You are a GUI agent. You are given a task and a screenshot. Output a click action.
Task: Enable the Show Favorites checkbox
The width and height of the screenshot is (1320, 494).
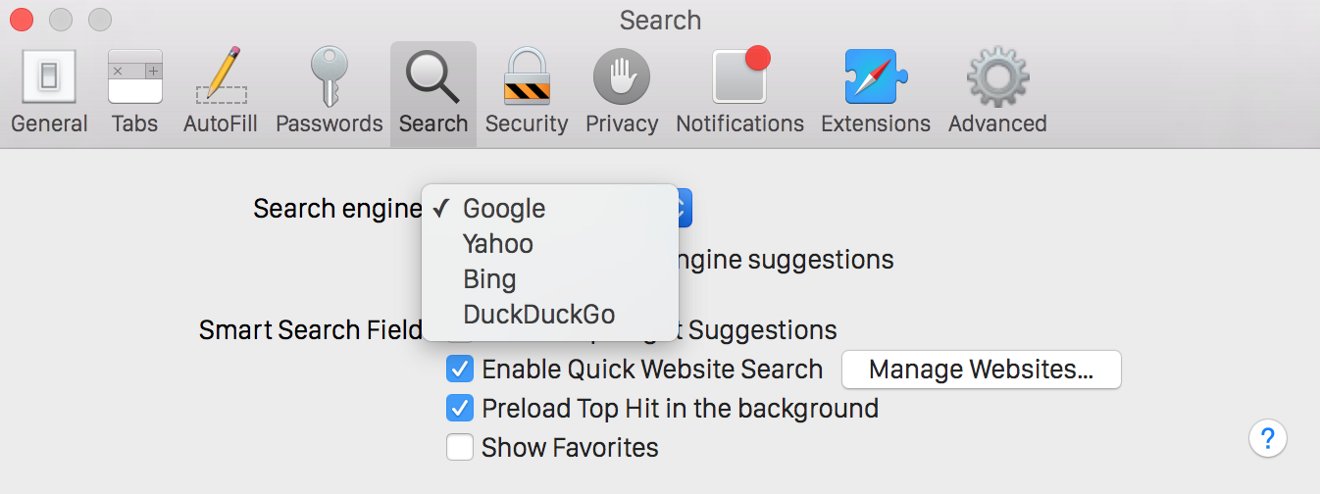click(460, 447)
